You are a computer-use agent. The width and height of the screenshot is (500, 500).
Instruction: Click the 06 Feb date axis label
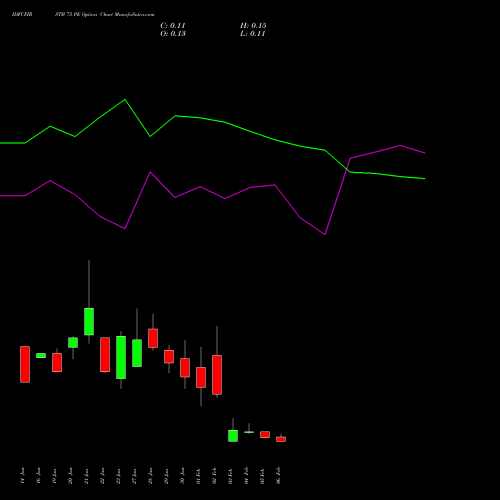point(279,476)
